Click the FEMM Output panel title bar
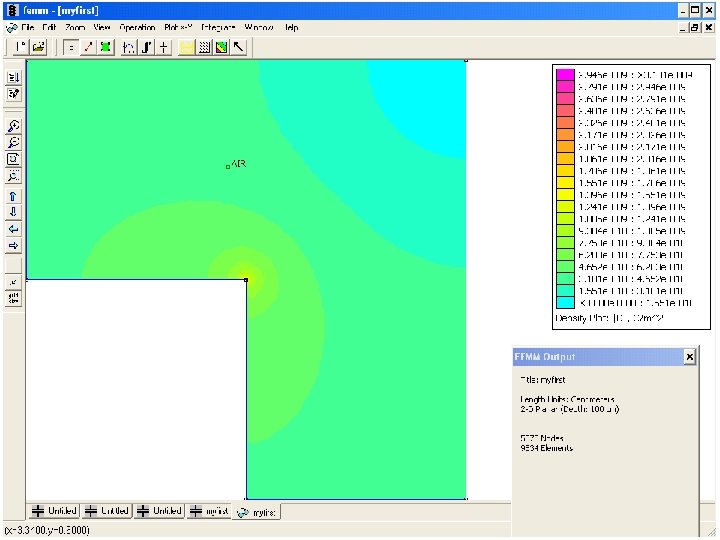The width and height of the screenshot is (720, 540). pos(605,357)
